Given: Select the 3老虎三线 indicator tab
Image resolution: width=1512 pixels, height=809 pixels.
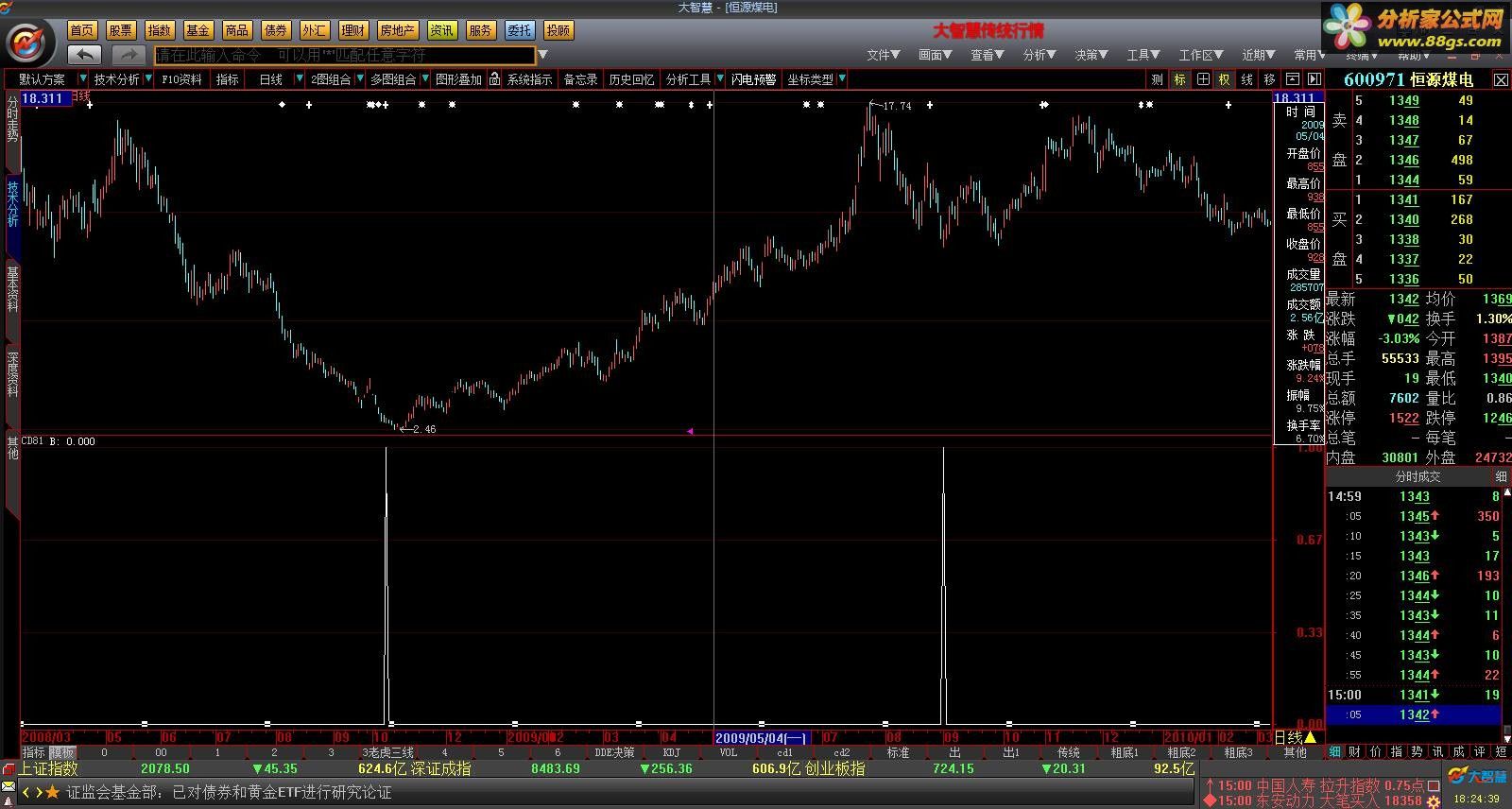Looking at the screenshot, I should tap(387, 752).
